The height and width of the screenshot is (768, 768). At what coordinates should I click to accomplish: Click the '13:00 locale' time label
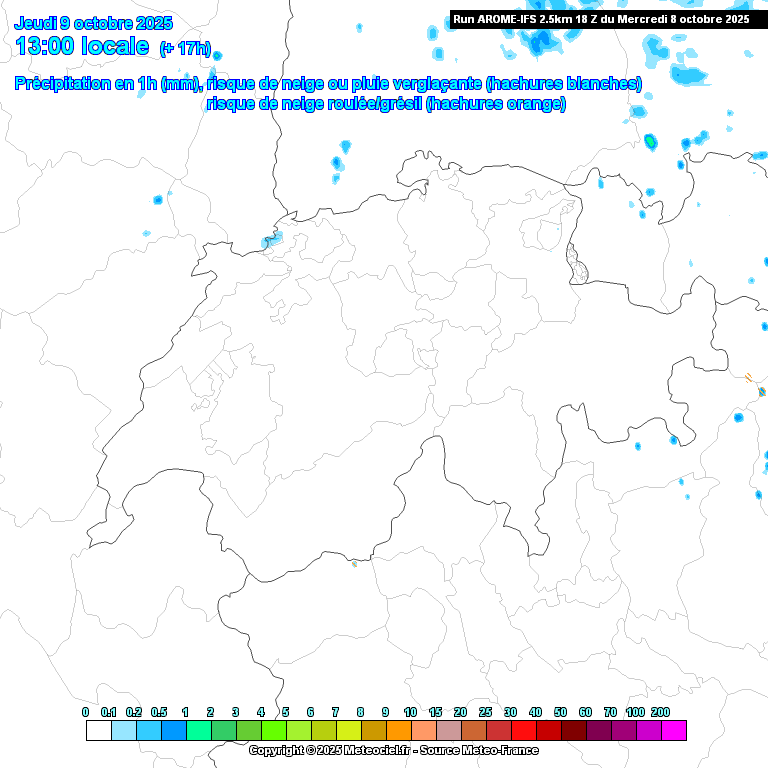click(x=83, y=46)
